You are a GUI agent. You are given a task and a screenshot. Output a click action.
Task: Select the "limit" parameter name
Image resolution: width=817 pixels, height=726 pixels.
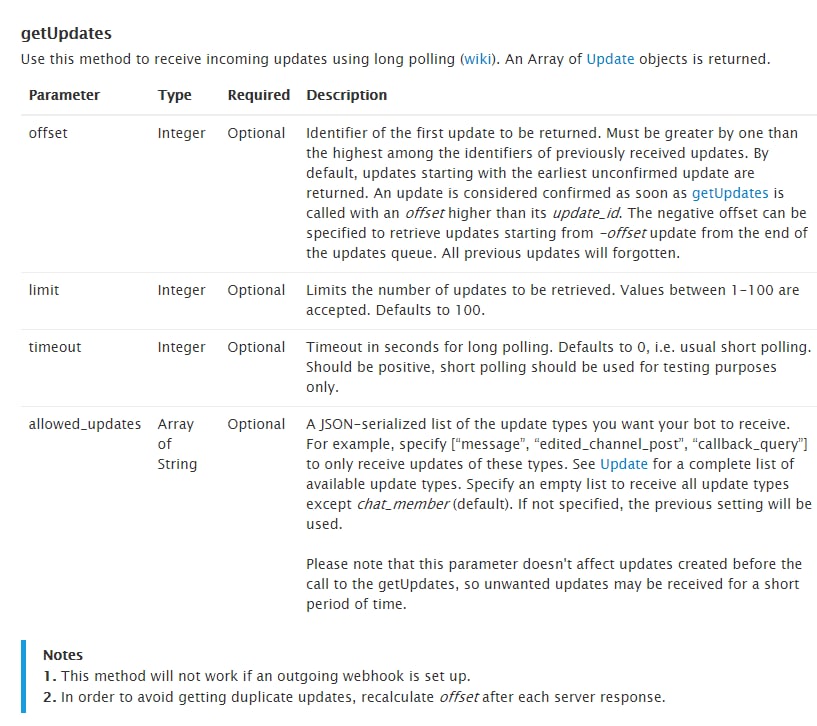[x=44, y=290]
